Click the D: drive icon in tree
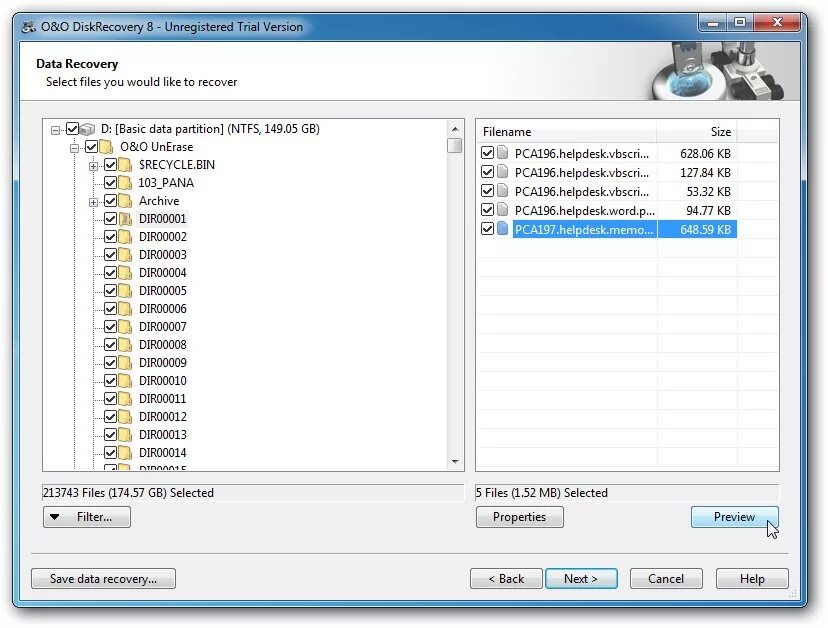 [x=88, y=129]
